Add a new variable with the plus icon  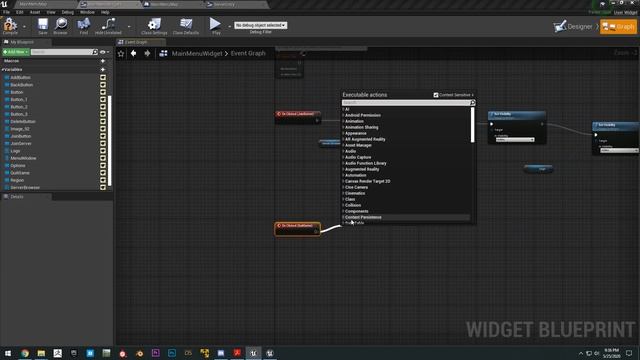coord(103,69)
